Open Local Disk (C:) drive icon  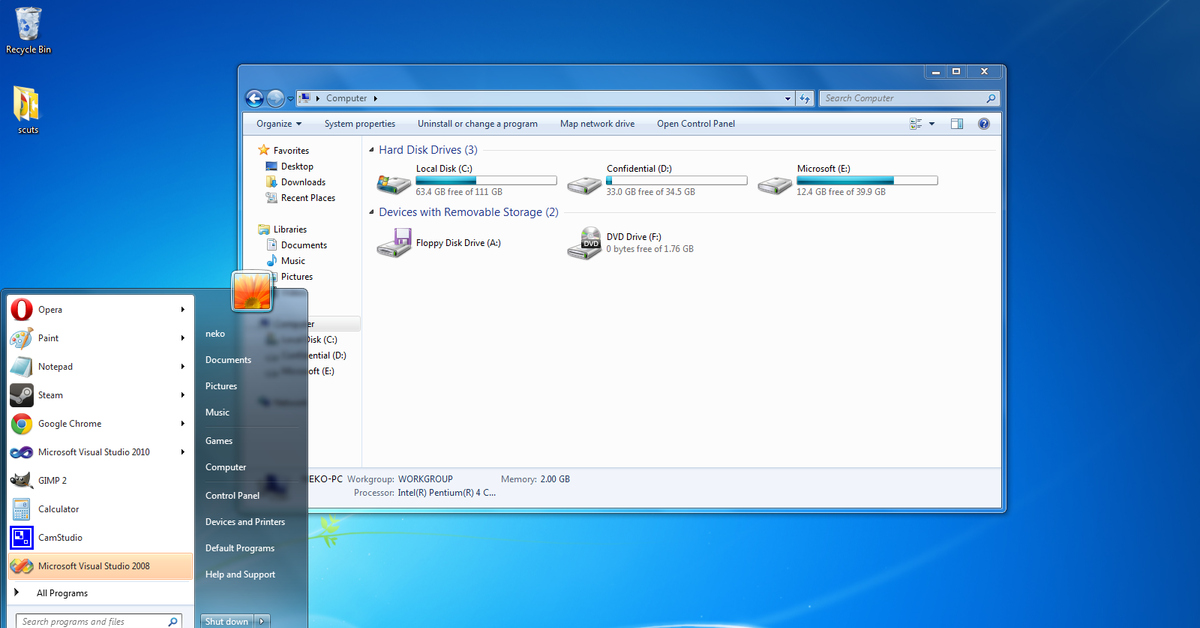pyautogui.click(x=393, y=182)
